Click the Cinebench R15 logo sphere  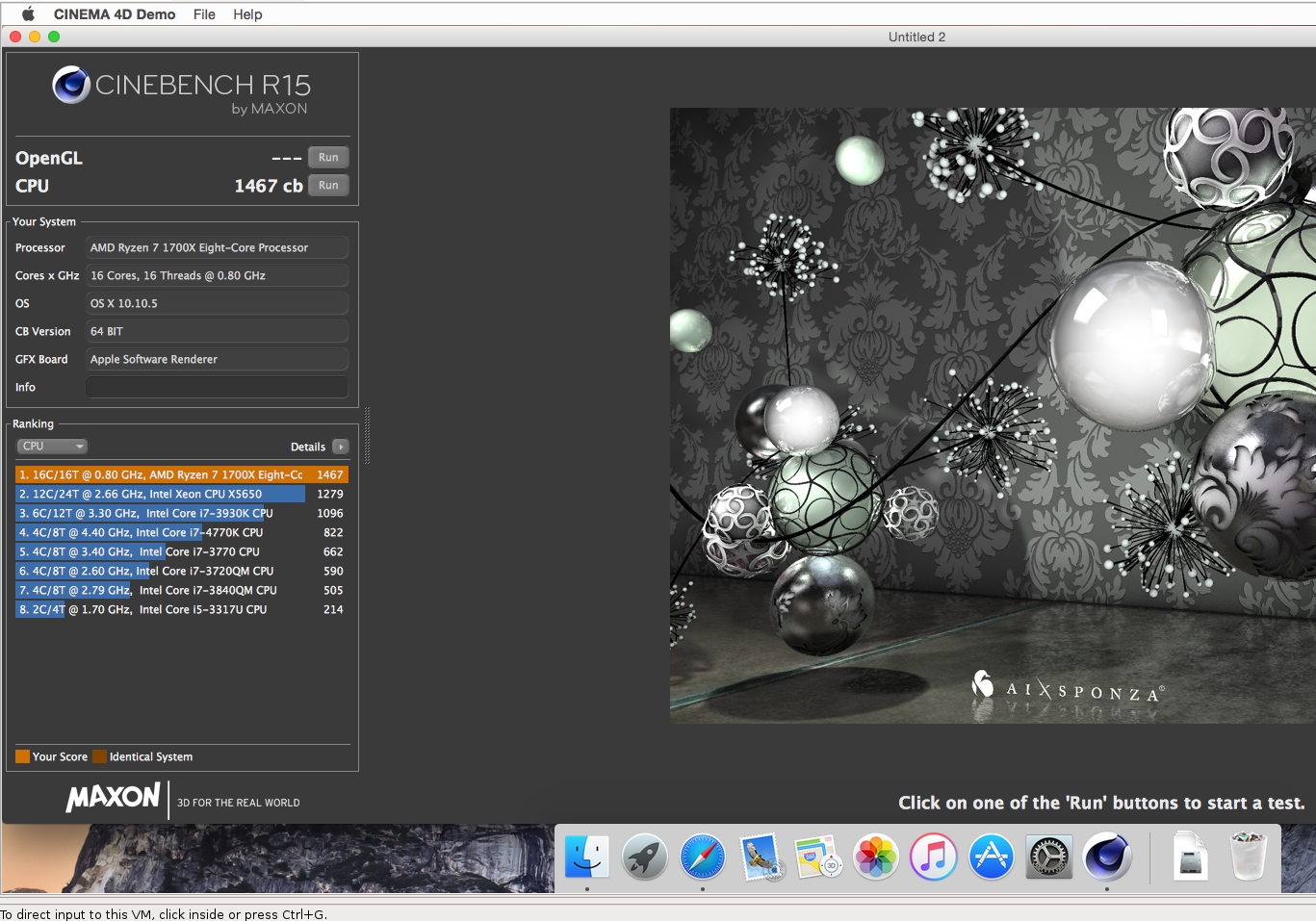[71, 85]
